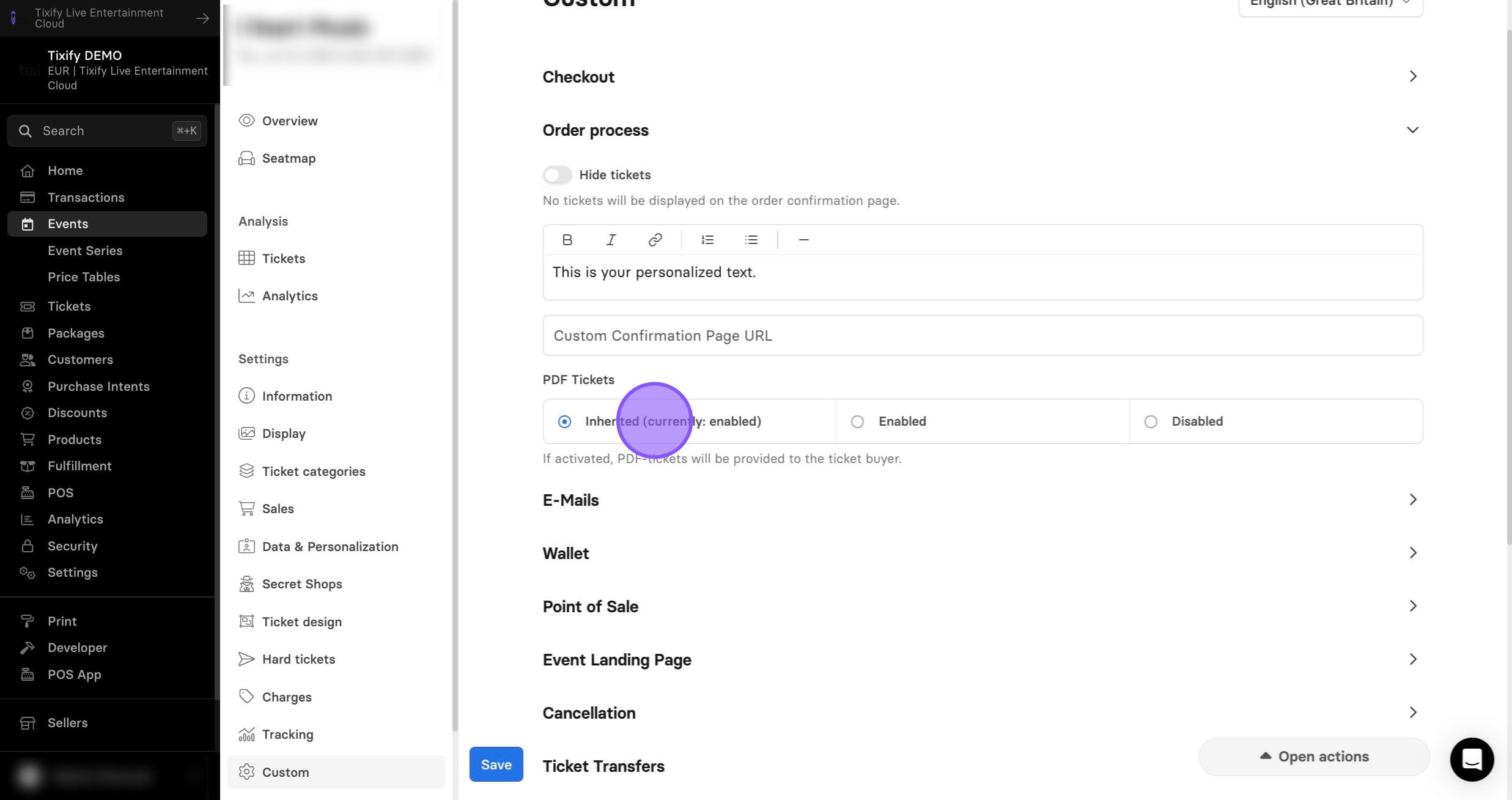Click the Custom Confirmation Page URL field

coord(983,335)
